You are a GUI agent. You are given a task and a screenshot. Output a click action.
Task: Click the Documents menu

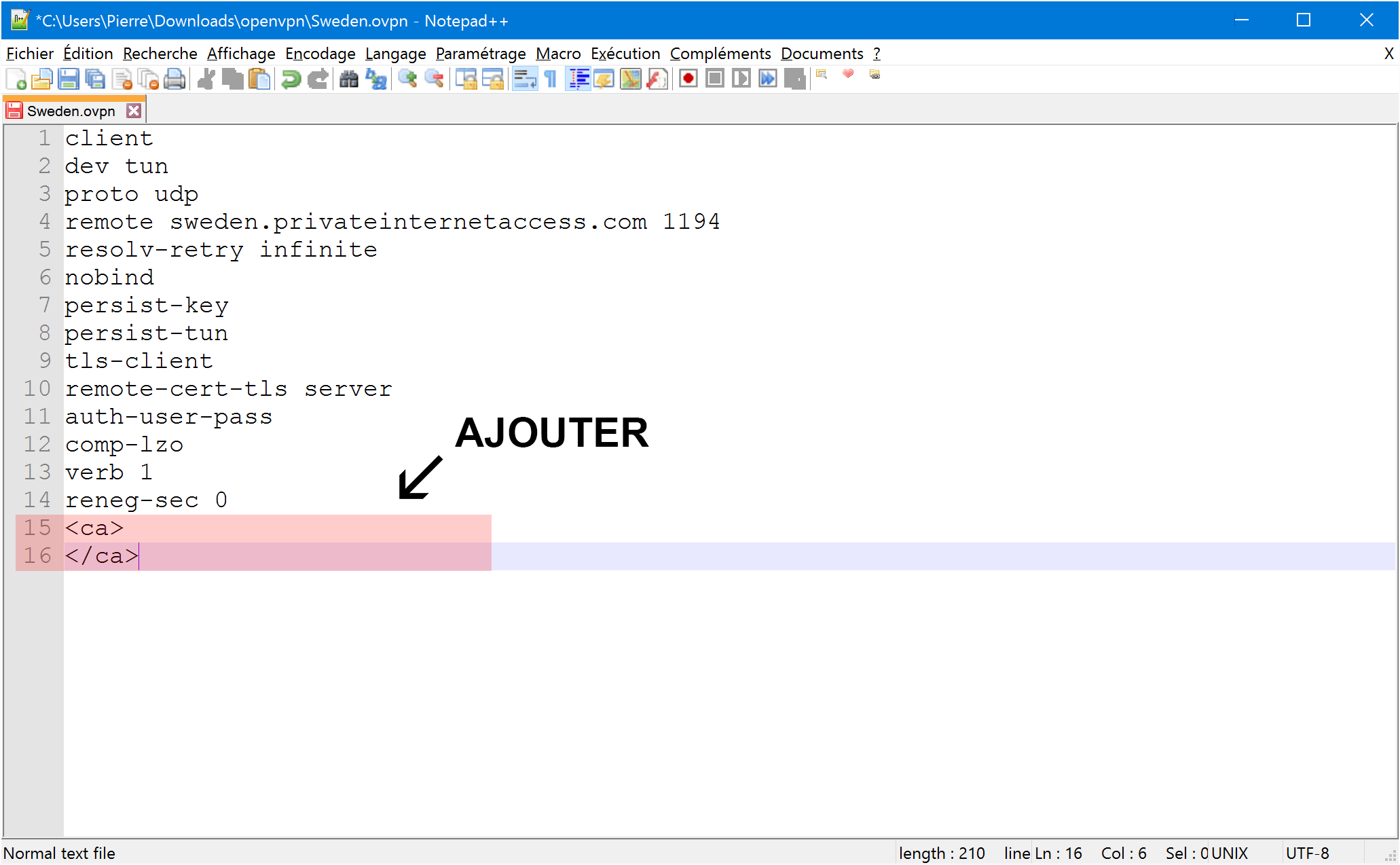[x=820, y=52]
